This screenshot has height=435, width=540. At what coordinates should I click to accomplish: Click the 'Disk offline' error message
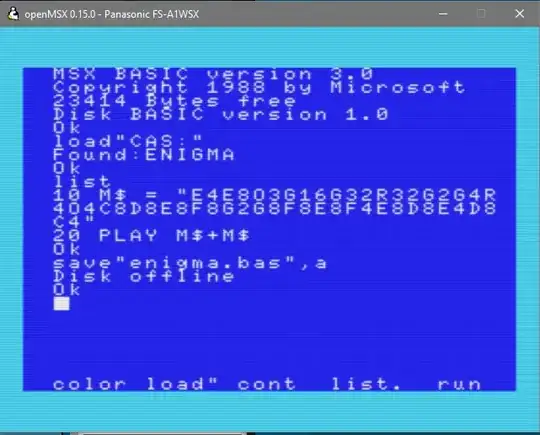click(x=144, y=276)
